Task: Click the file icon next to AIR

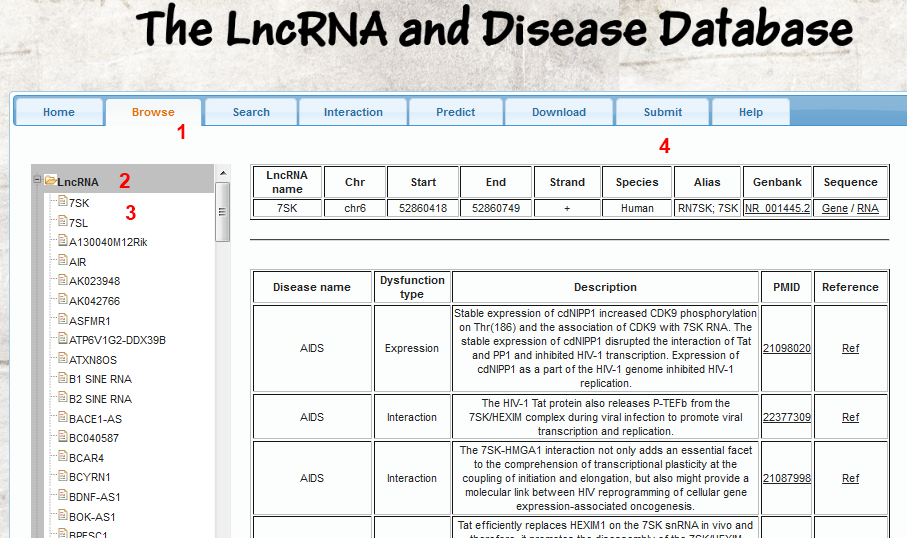Action: pyautogui.click(x=62, y=261)
